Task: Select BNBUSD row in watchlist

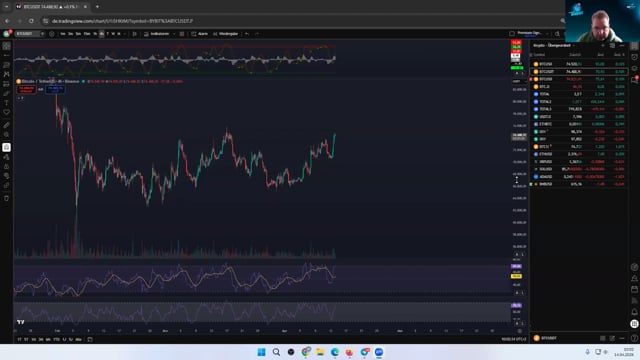Action: 579,184
